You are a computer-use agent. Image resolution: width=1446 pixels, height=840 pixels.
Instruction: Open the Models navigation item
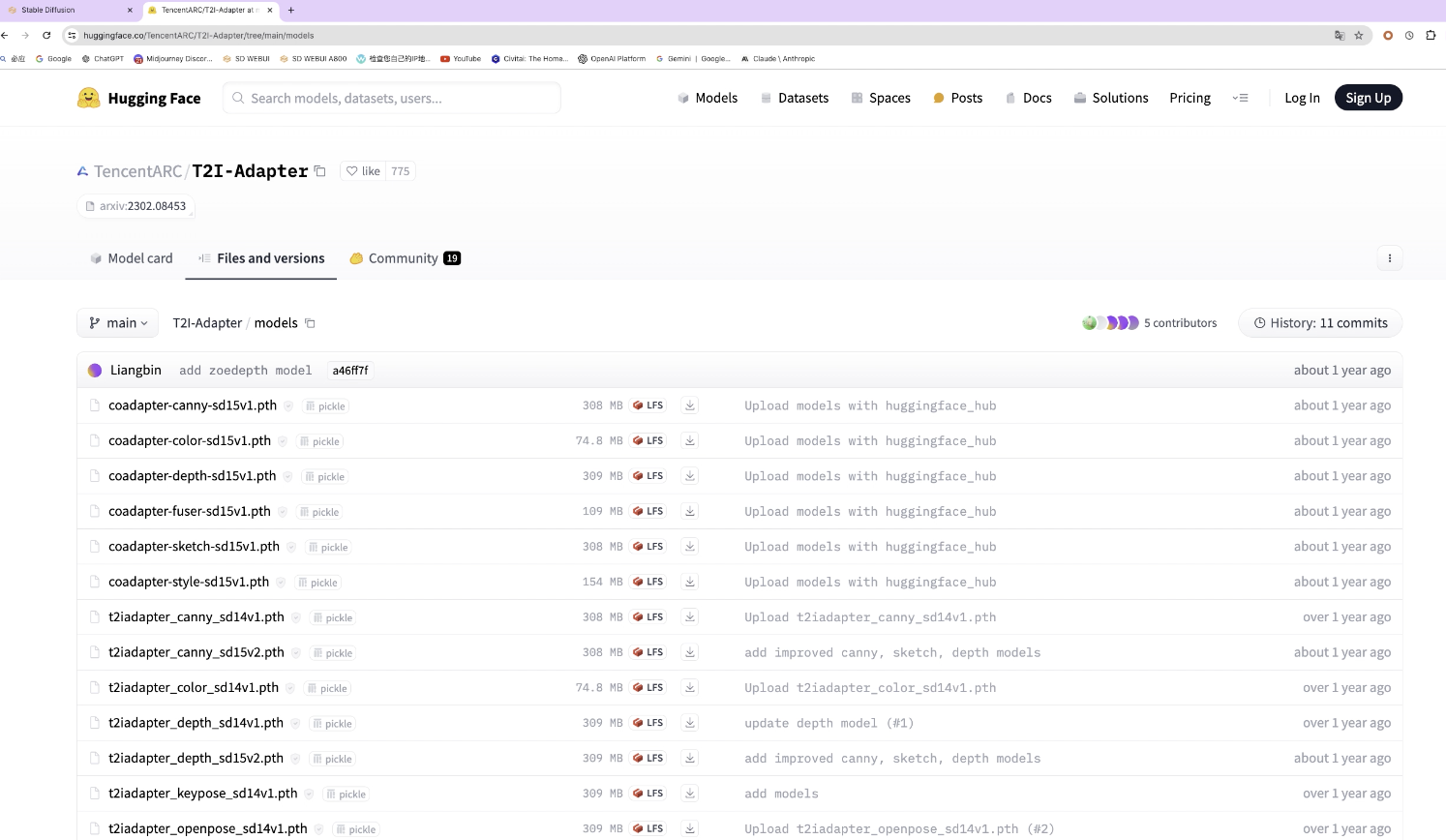(x=708, y=98)
